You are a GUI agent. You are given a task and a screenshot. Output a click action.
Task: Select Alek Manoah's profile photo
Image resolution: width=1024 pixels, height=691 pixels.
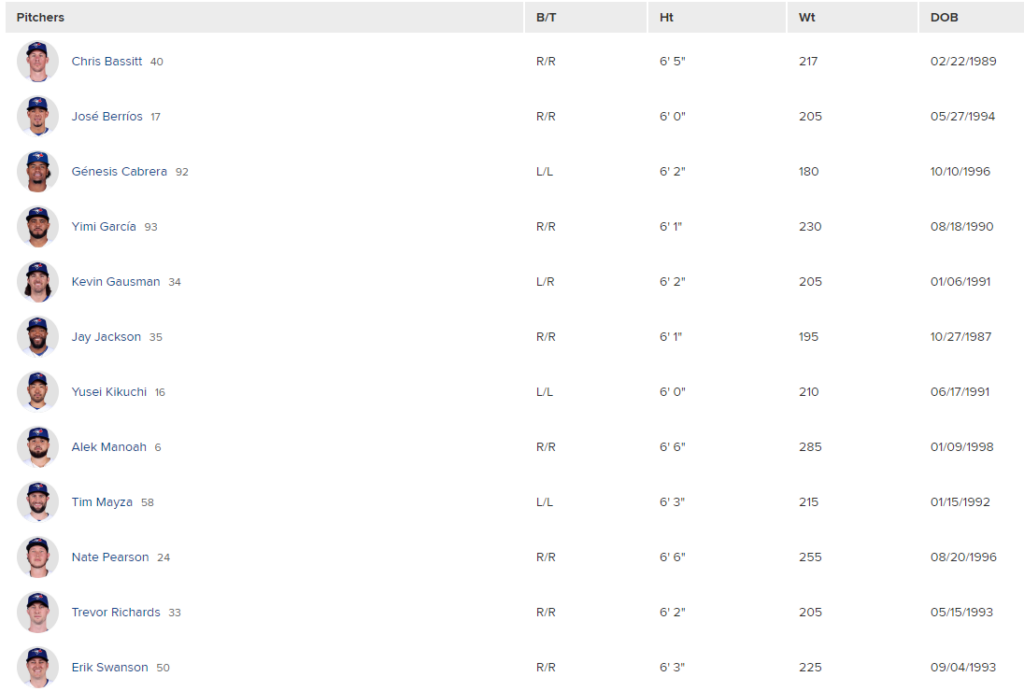[x=38, y=447]
